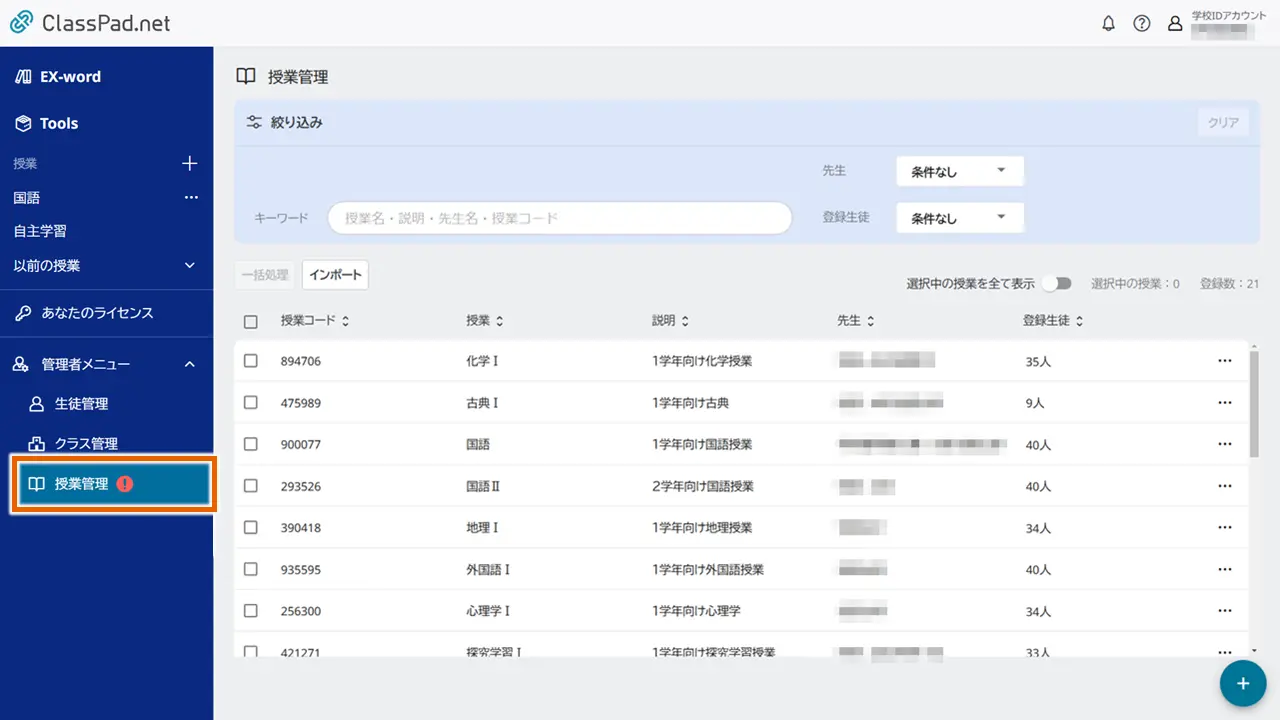Click the notification bell icon
This screenshot has height=720, width=1280.
pyautogui.click(x=1108, y=22)
